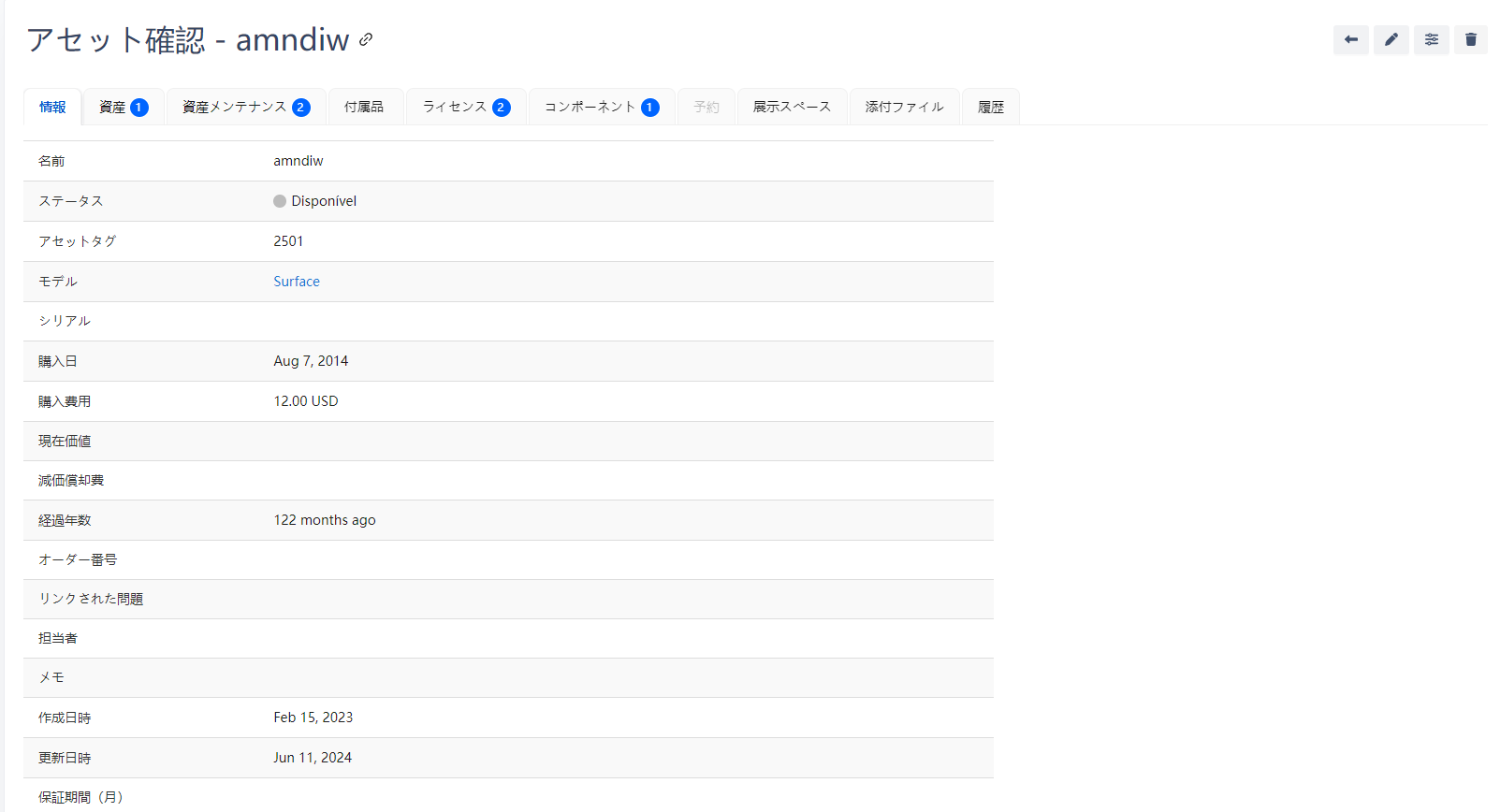Click the back arrow icon
The width and height of the screenshot is (1500, 812).
(1350, 39)
